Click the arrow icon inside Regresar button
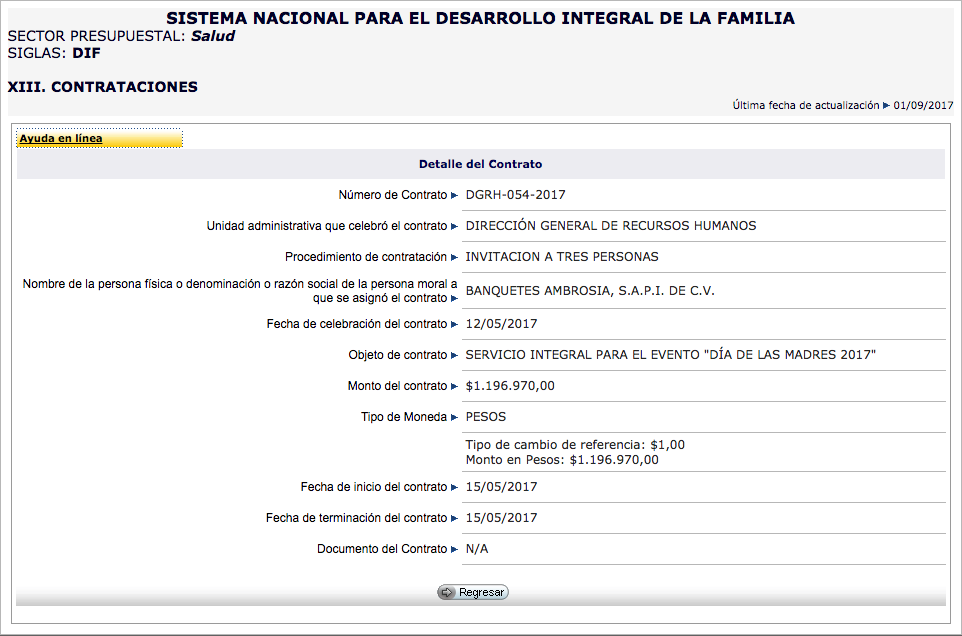Image resolution: width=962 pixels, height=636 pixels. coord(447,592)
